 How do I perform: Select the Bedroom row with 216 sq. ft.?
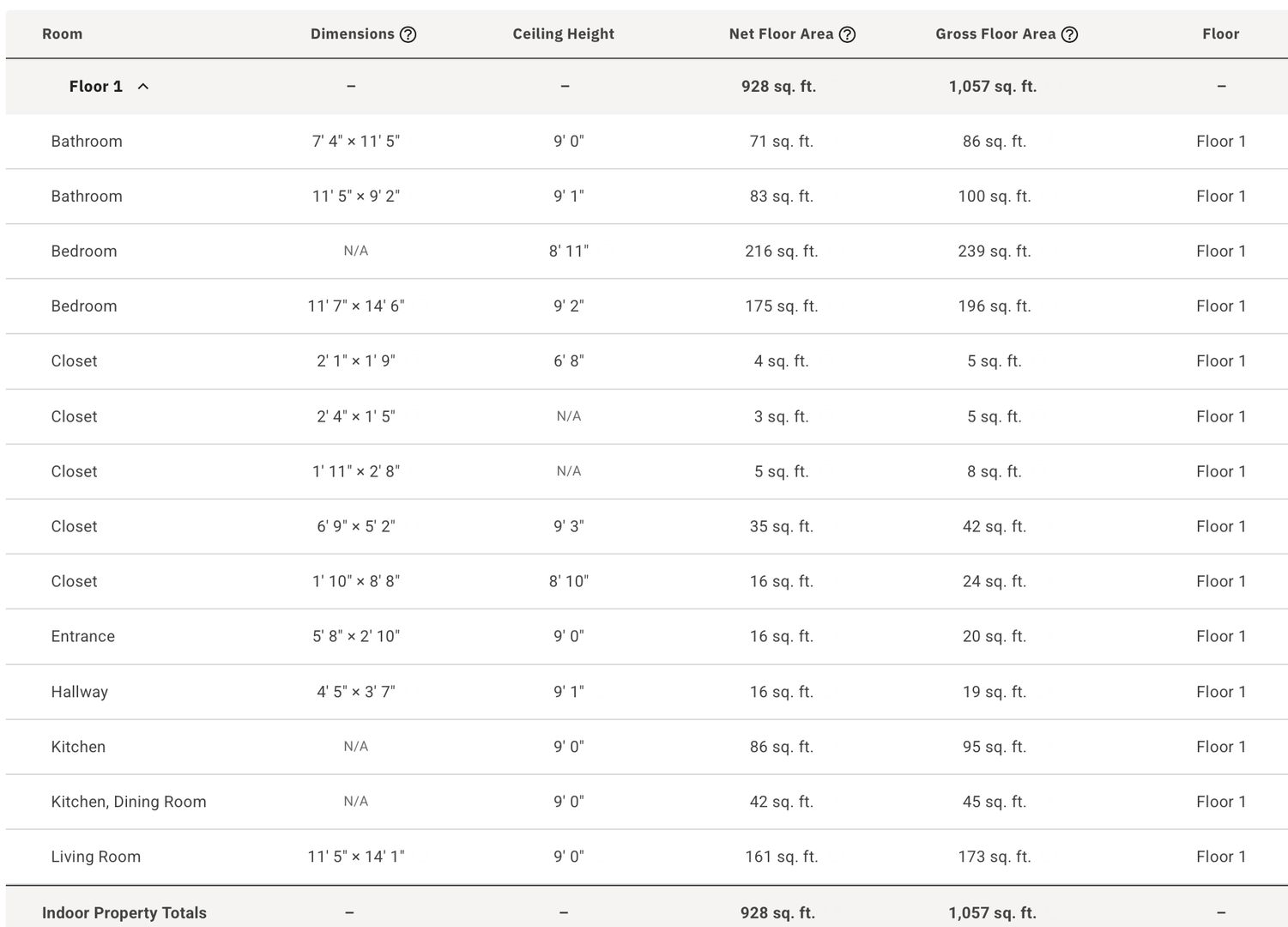click(x=647, y=251)
